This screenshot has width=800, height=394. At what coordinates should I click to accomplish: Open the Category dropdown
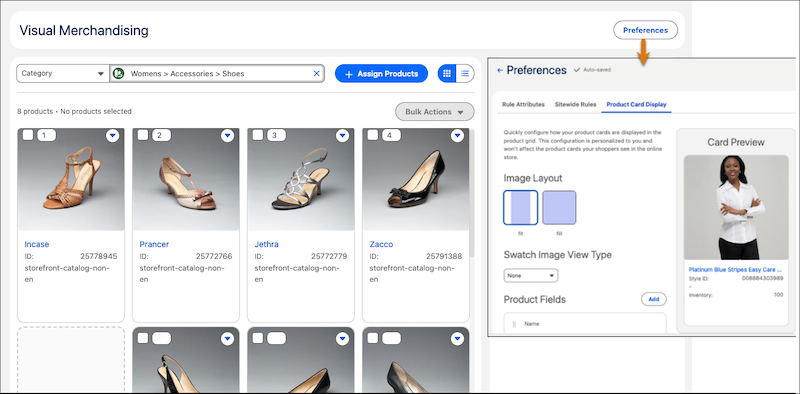63,73
